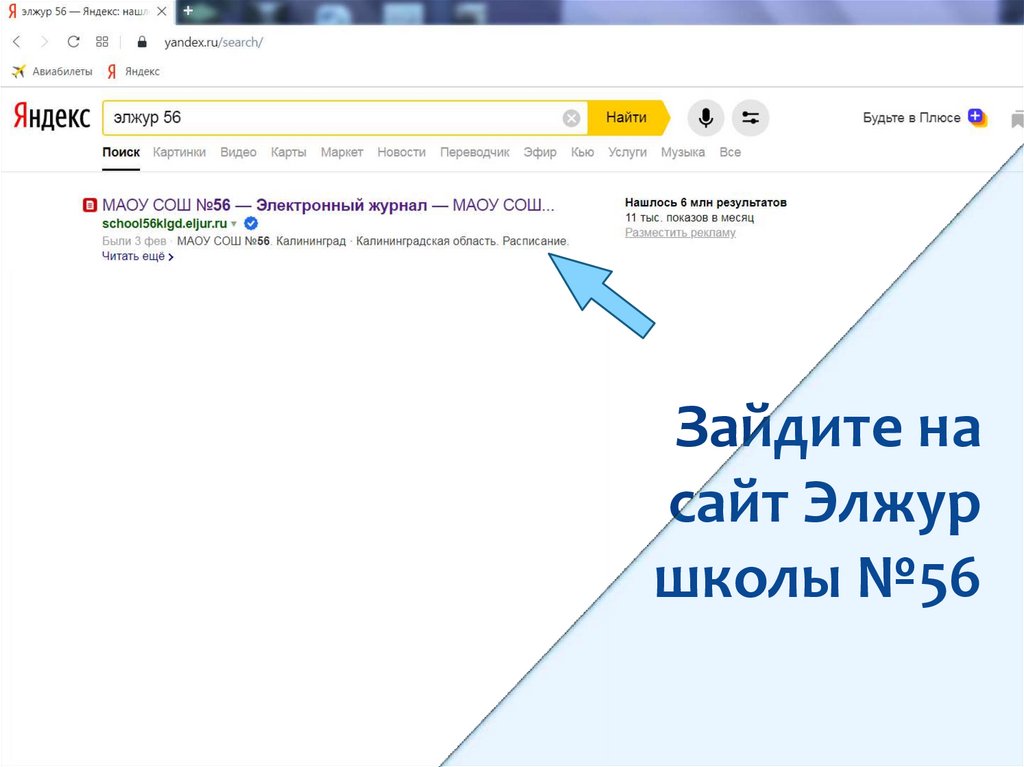Open a new tab with the plus icon
The width and height of the screenshot is (1024, 767).
[188, 10]
